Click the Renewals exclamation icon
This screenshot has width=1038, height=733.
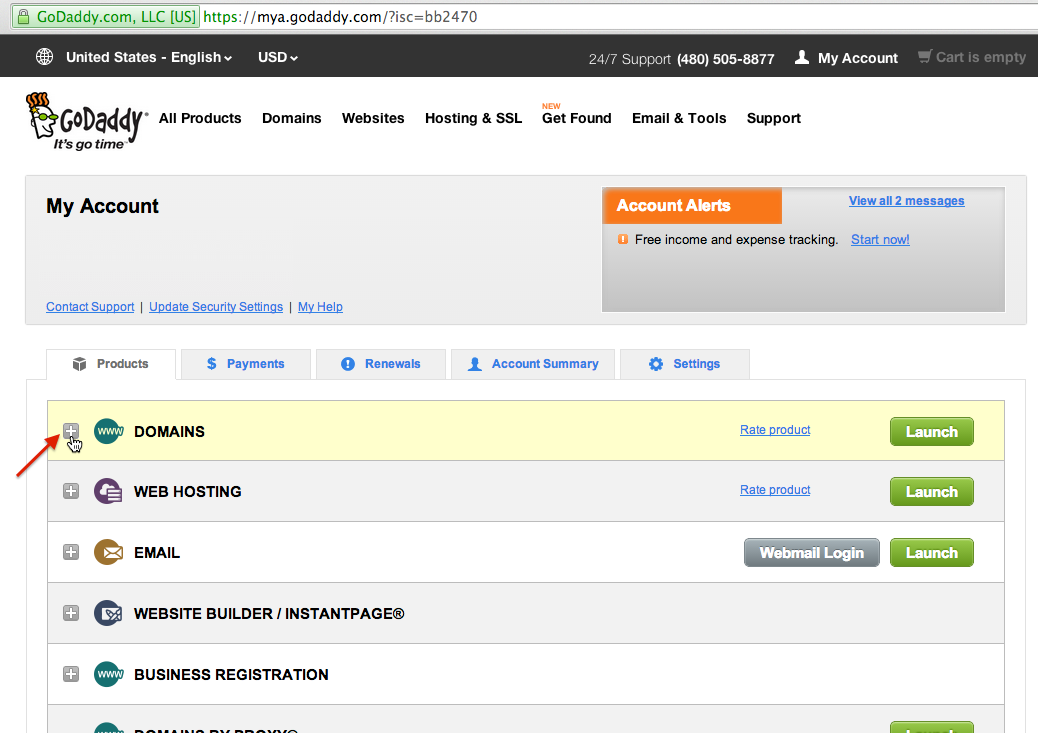coord(348,364)
